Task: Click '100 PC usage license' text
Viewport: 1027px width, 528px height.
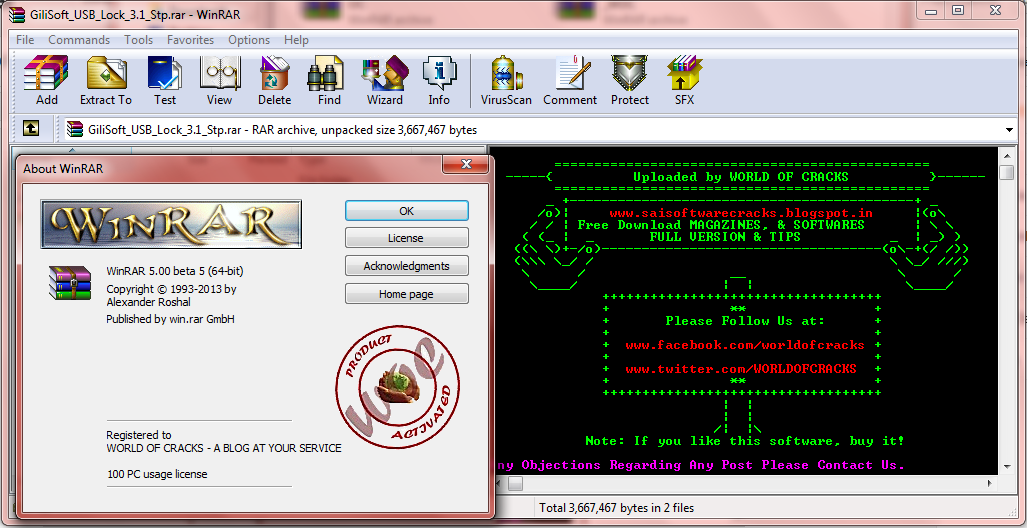Action: [x=157, y=474]
